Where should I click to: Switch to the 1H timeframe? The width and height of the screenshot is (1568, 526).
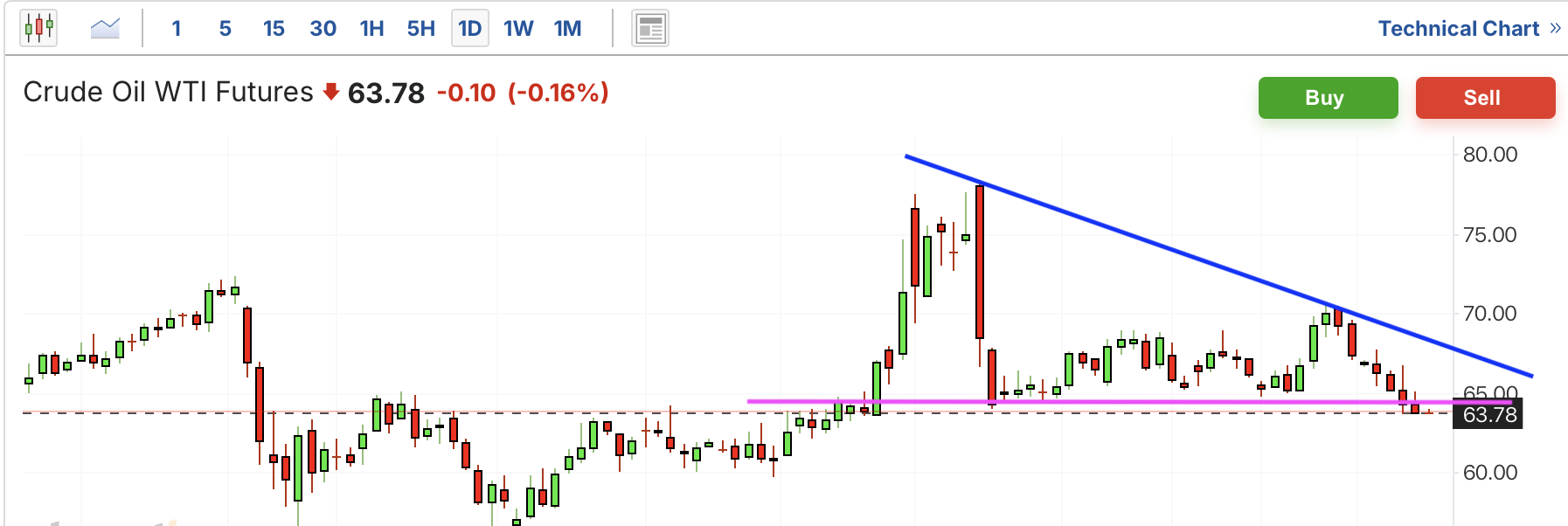[x=372, y=29]
